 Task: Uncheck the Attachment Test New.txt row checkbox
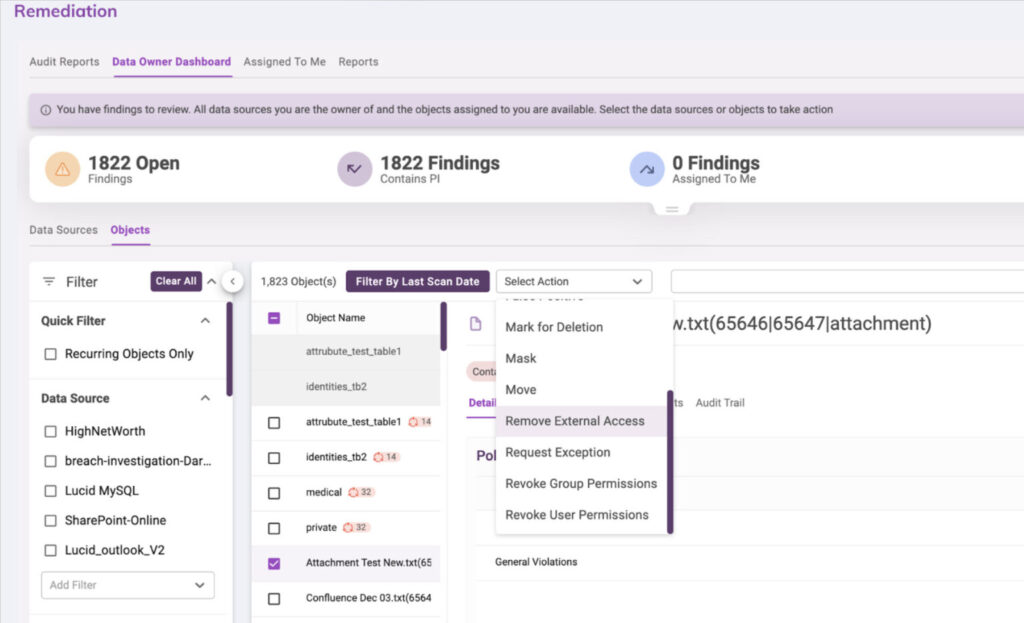pos(274,563)
